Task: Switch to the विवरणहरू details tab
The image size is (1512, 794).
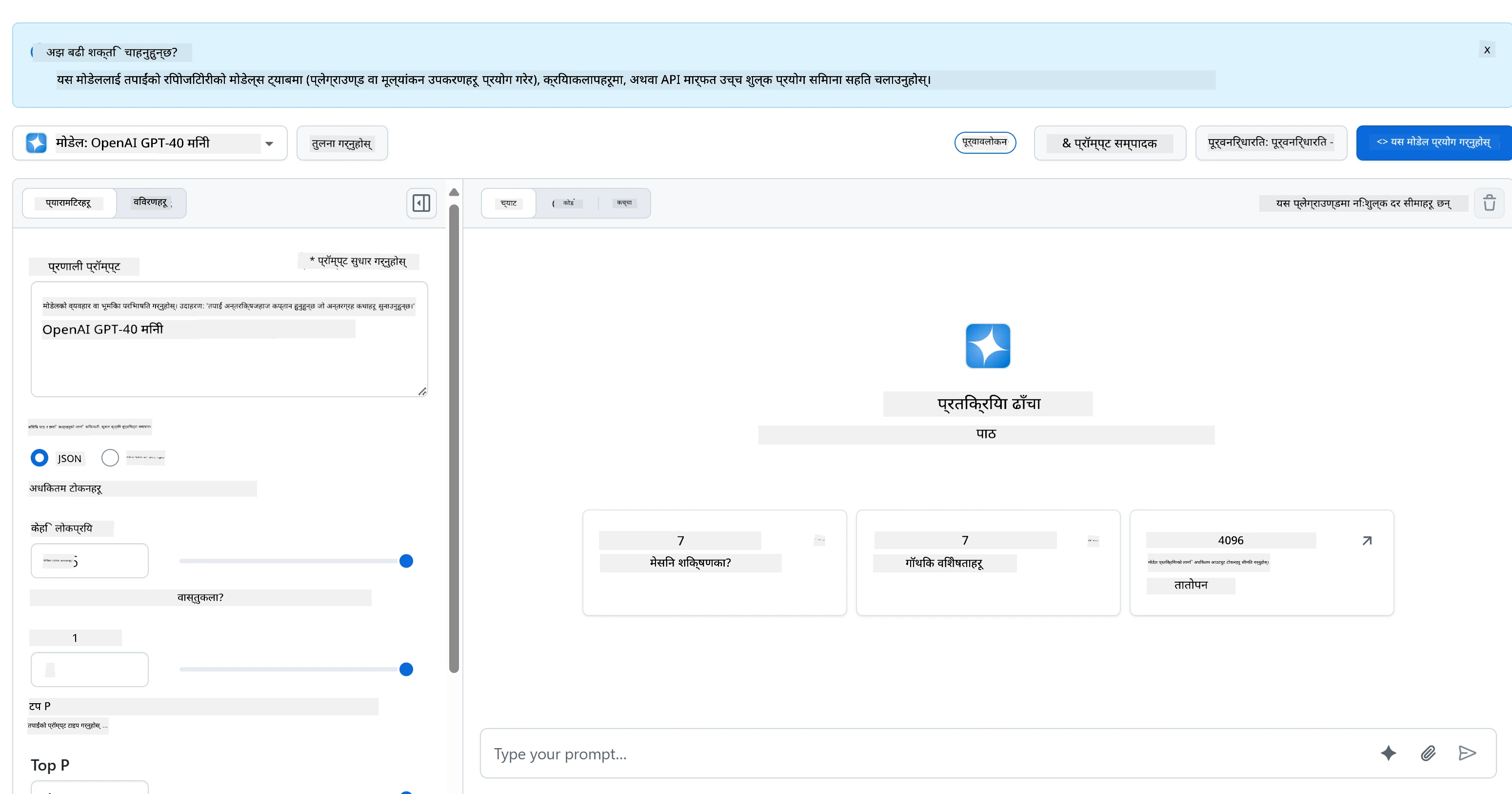Action: [x=151, y=203]
